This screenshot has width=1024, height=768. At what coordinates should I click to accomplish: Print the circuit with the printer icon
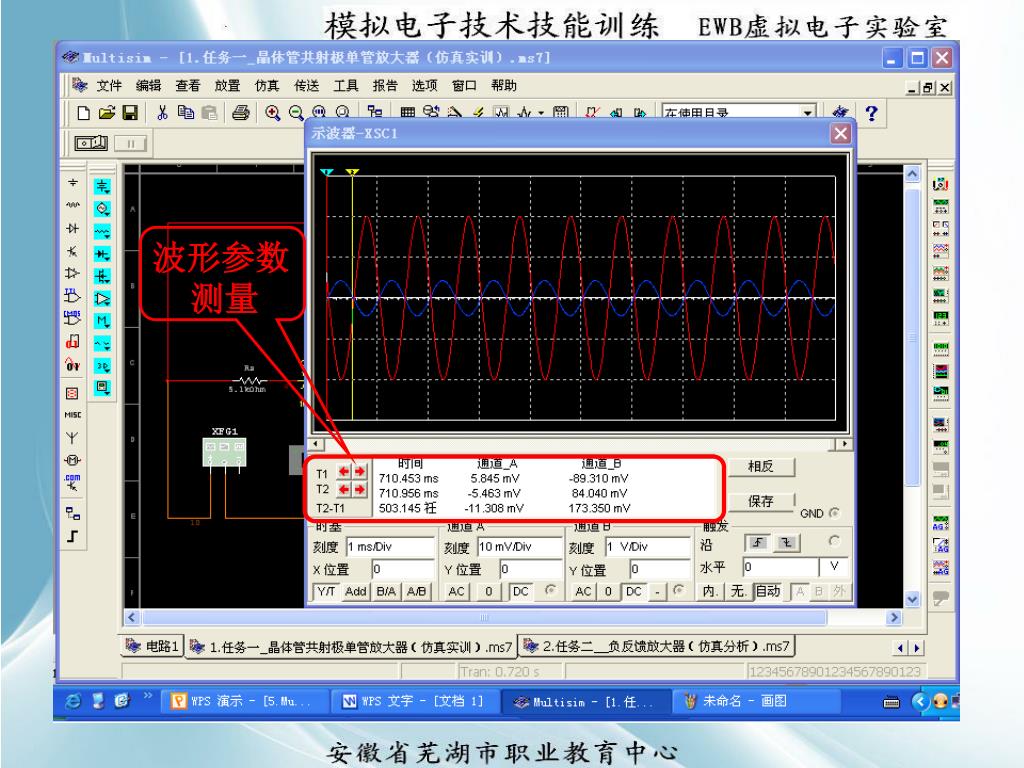(240, 113)
